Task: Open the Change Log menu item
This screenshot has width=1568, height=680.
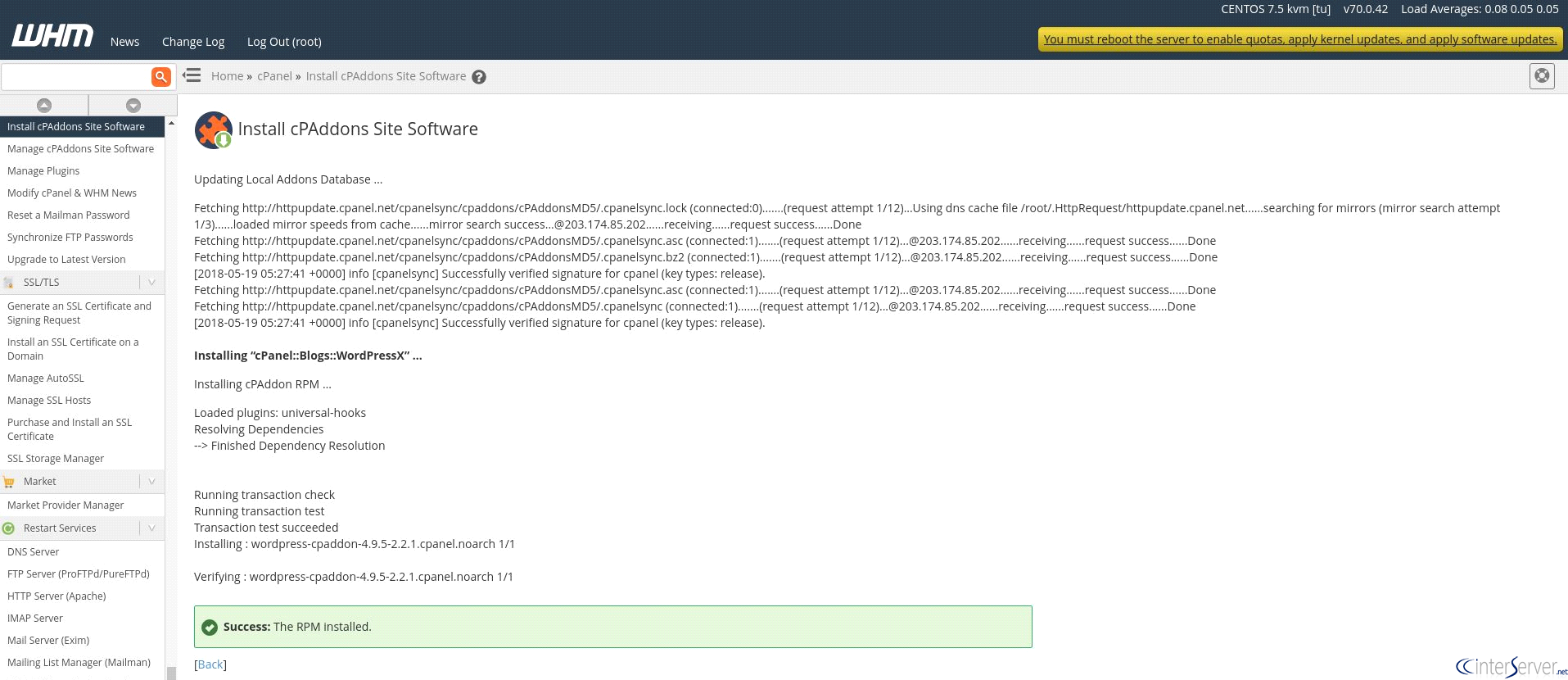Action: click(x=193, y=42)
